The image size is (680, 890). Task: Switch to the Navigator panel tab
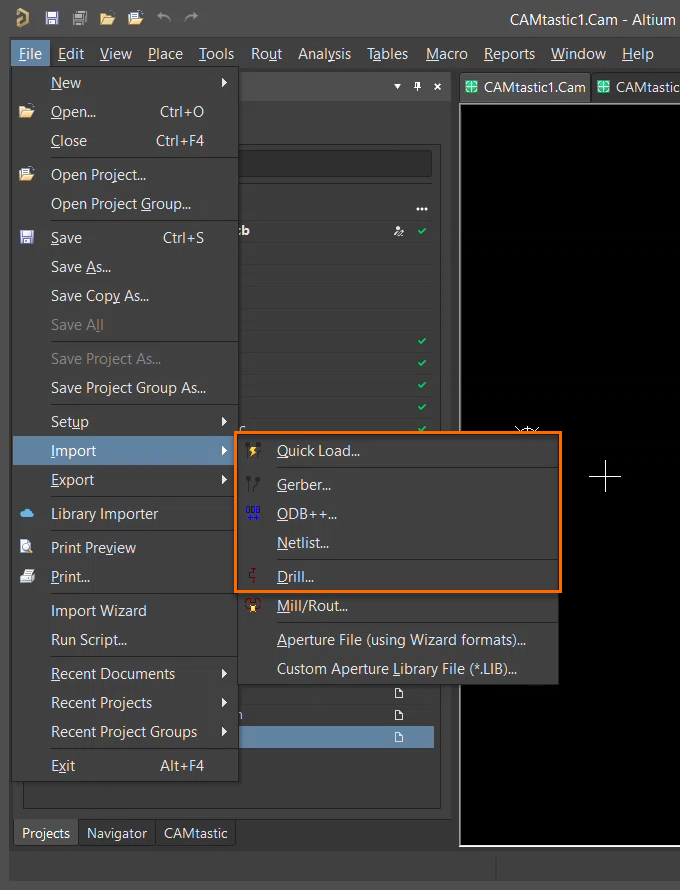click(x=116, y=833)
